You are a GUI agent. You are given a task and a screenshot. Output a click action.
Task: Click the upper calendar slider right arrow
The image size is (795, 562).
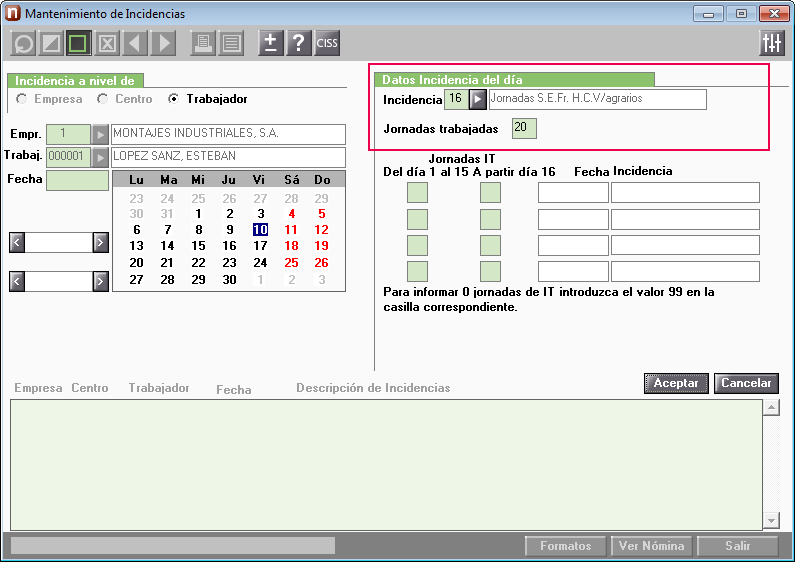[x=100, y=242]
